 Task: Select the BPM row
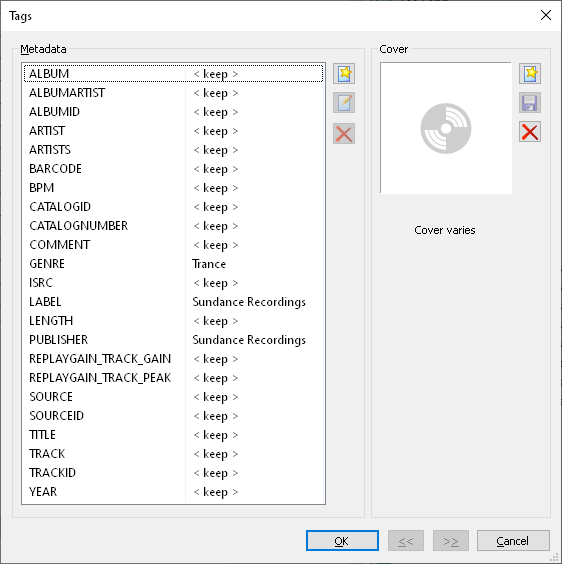173,188
